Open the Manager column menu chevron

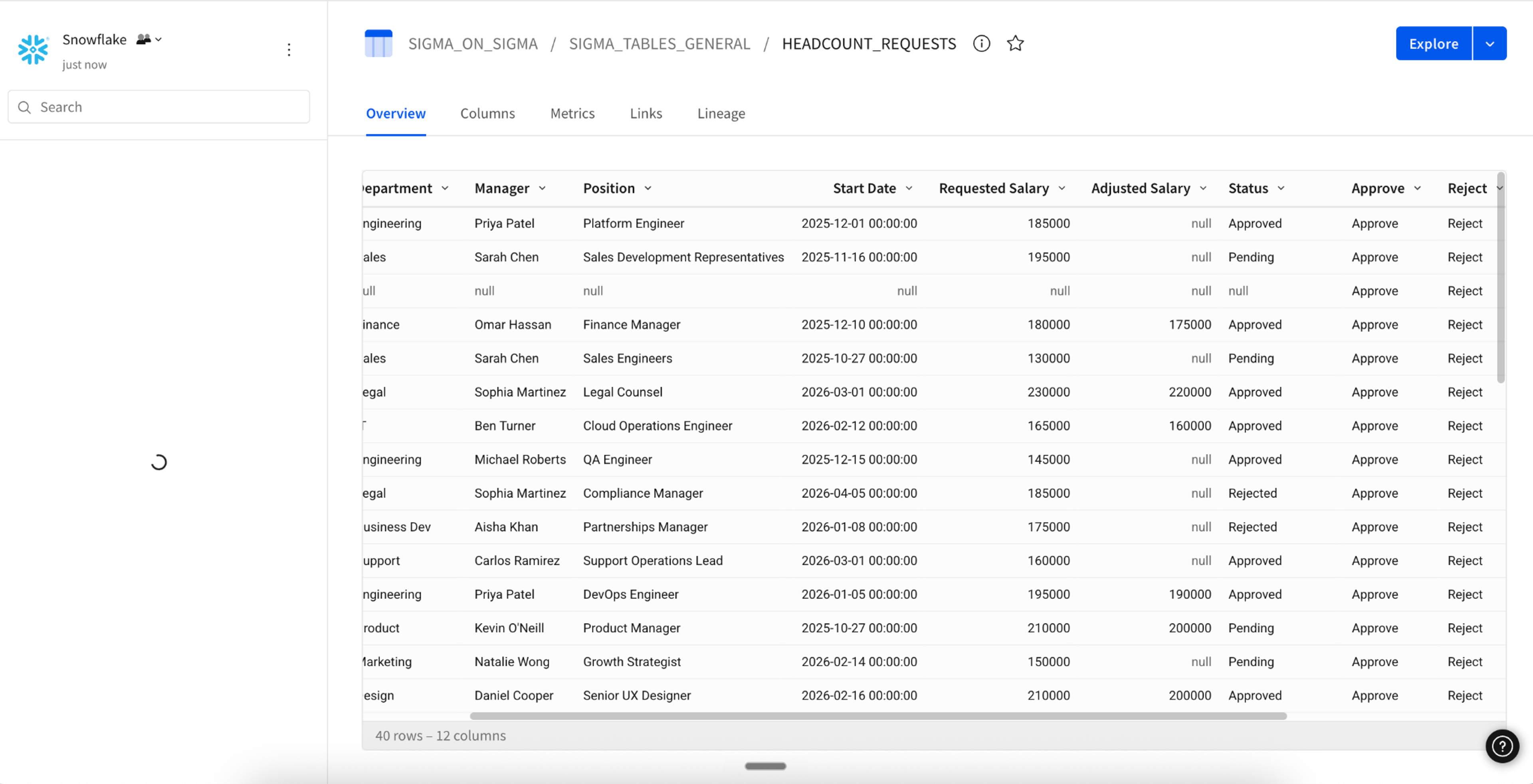tap(542, 189)
